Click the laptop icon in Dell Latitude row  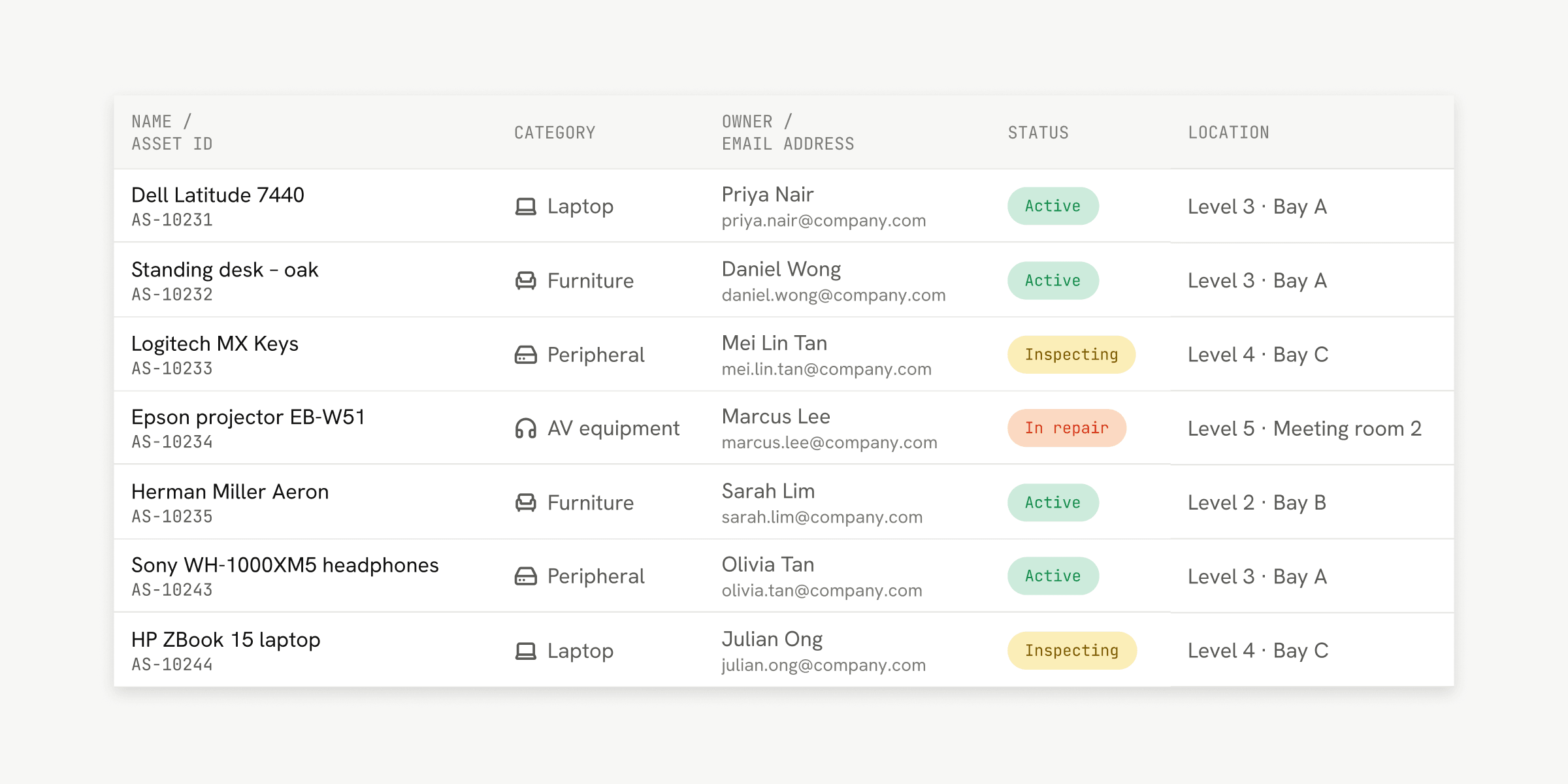tap(525, 206)
